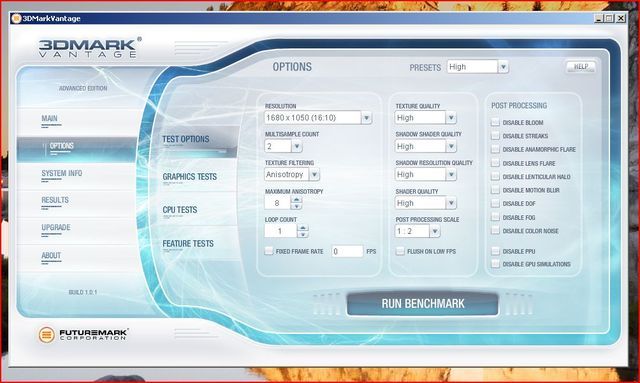
Task: Open the Post Processing Scale dropdown
Action: pos(435,231)
